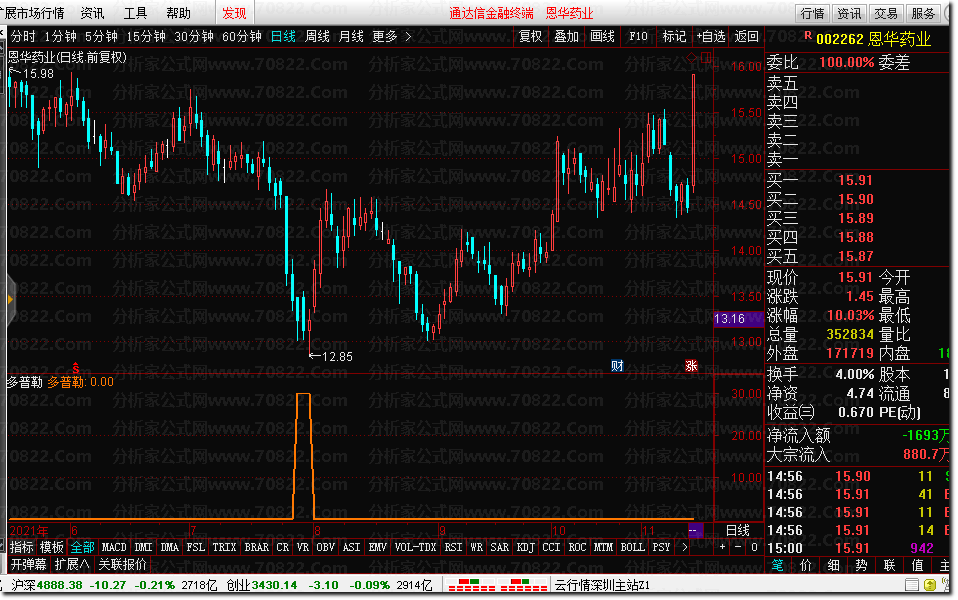
Task: Zoom in the chart with the + button
Action: [x=722, y=547]
